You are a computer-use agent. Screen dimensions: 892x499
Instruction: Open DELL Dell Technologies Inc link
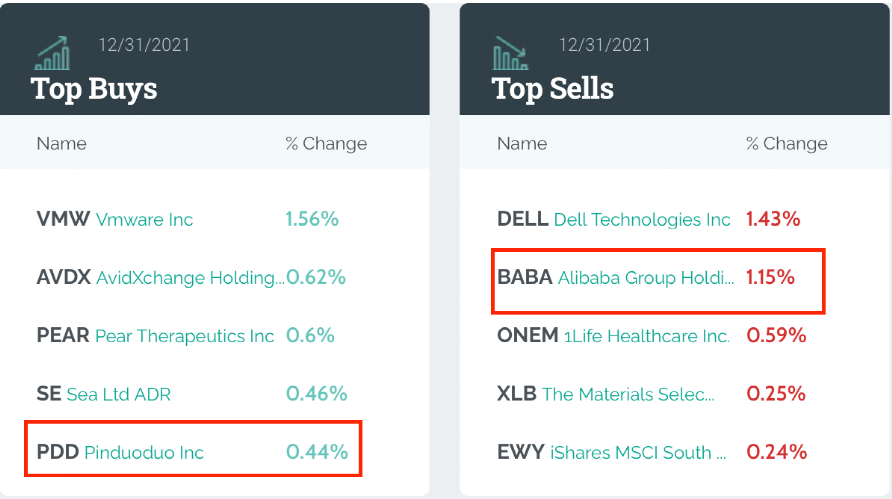click(x=614, y=220)
